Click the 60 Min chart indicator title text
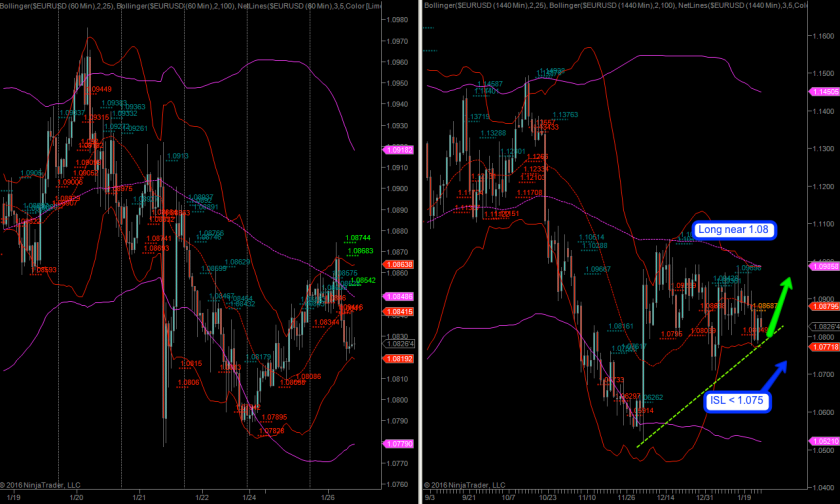The height and width of the screenshot is (504, 840). 191,5
